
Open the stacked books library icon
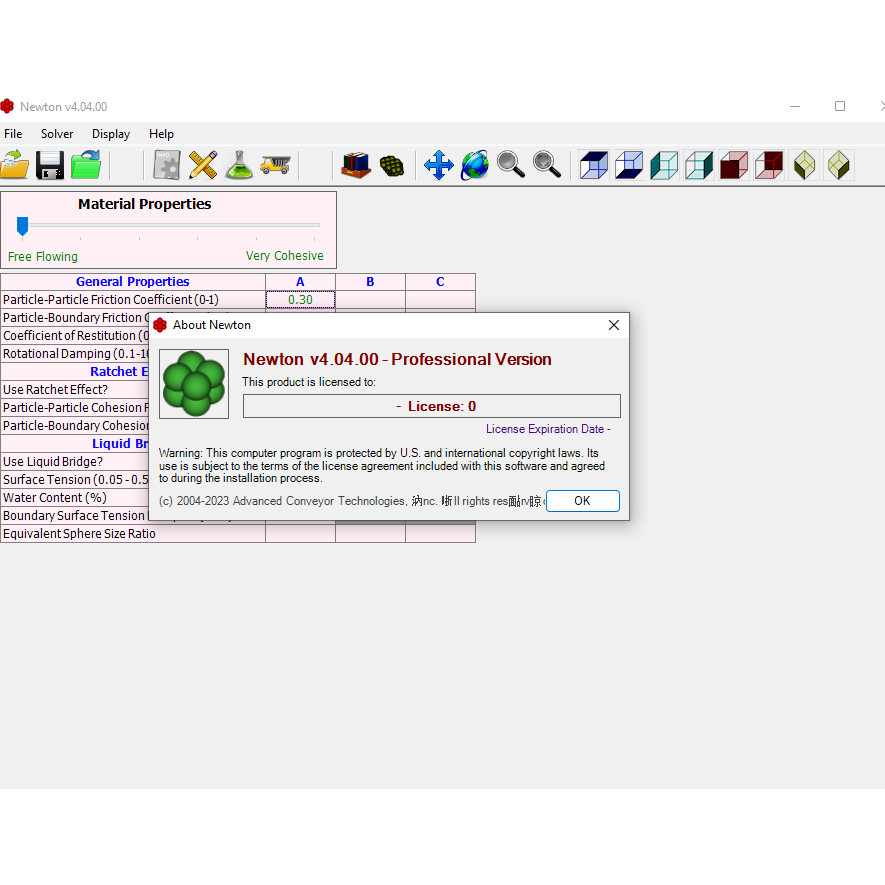[356, 165]
